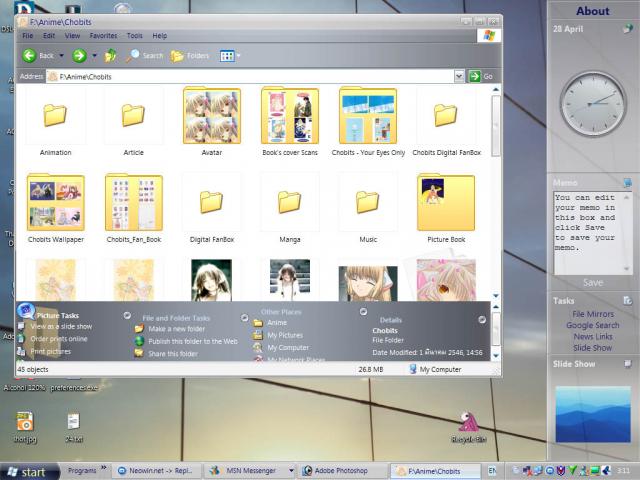This screenshot has width=640, height=480.
Task: Open the Address bar dropdown list
Action: pos(459,76)
